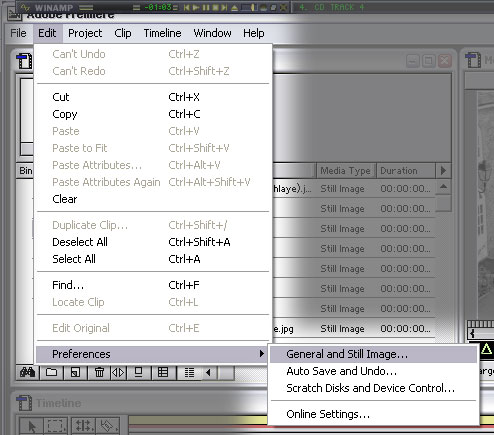This screenshot has height=435, width=494.
Task: Switch to List View in Project window
Action: tap(189, 372)
